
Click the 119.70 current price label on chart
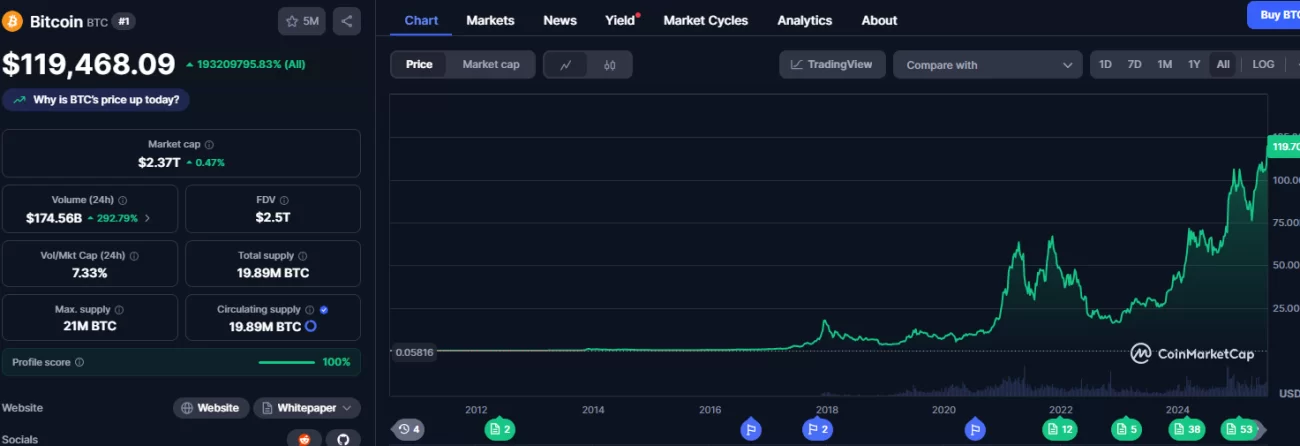click(x=1283, y=147)
